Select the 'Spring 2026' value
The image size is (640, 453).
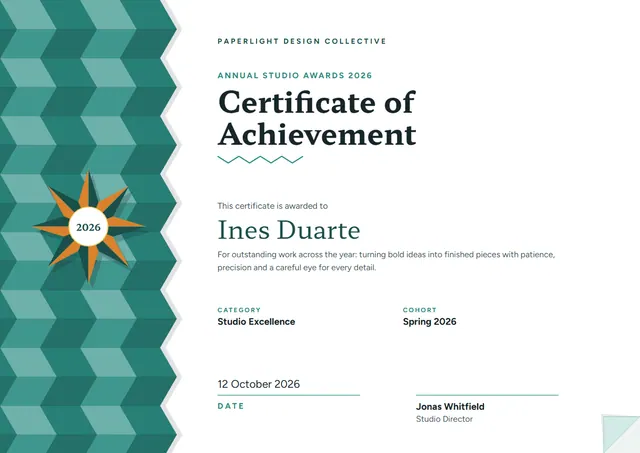(x=429, y=322)
